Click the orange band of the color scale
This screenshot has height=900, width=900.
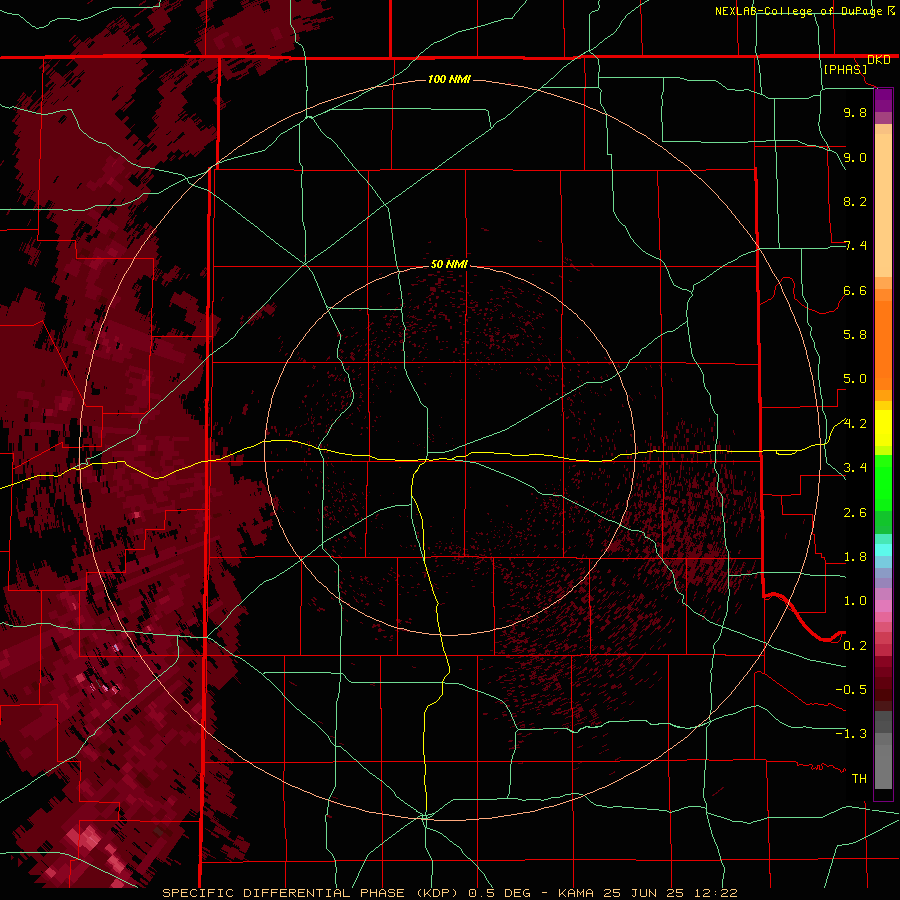point(883,344)
